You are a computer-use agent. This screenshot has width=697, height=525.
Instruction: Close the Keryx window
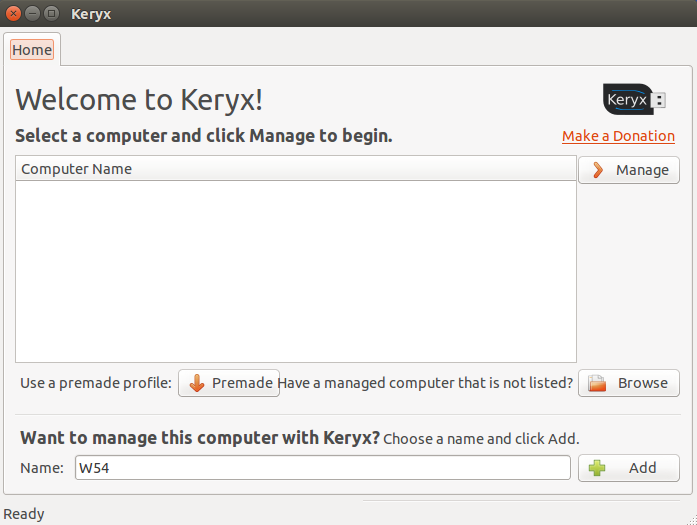(13, 14)
